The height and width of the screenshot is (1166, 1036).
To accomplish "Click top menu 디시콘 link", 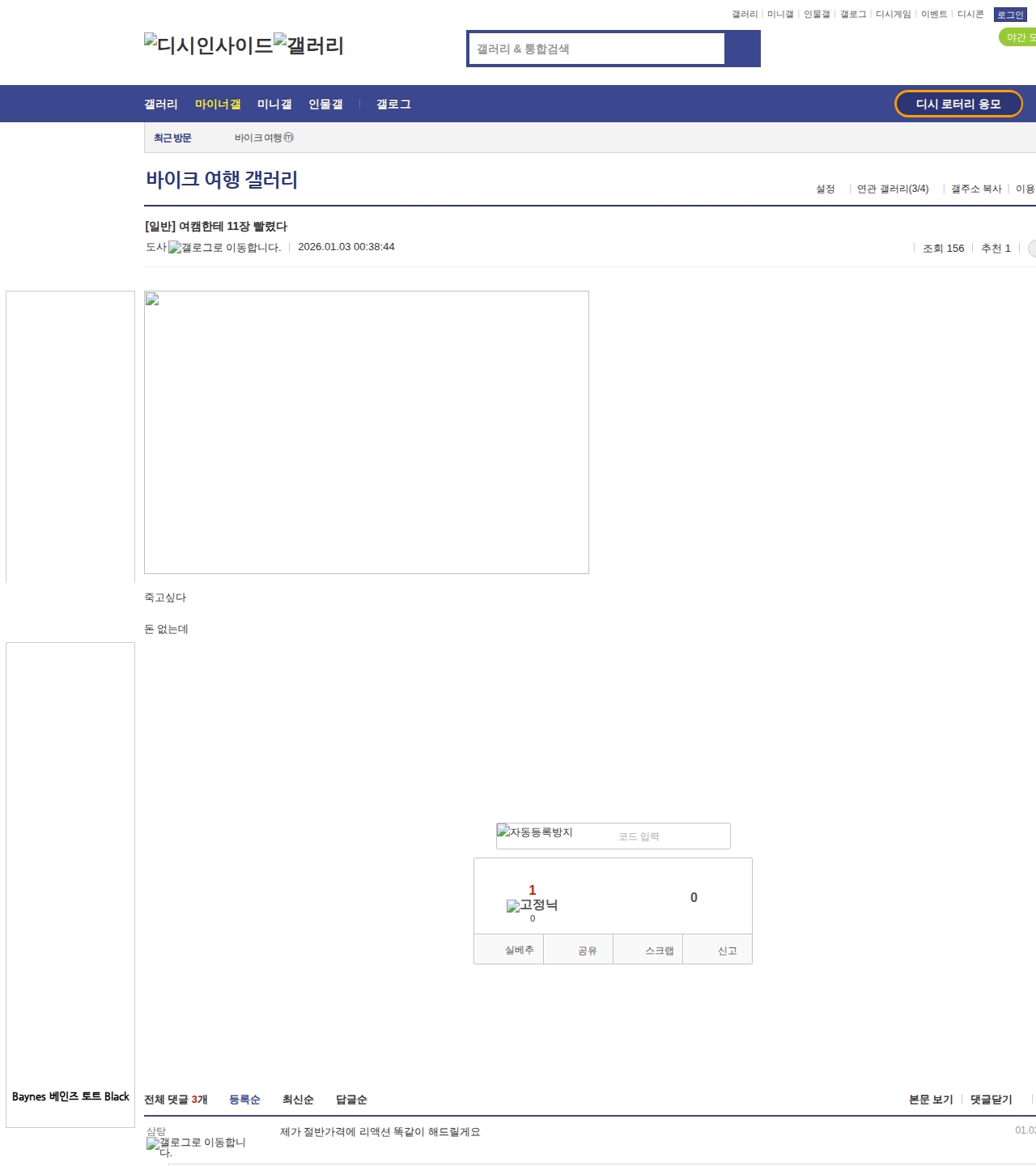I will click(970, 15).
